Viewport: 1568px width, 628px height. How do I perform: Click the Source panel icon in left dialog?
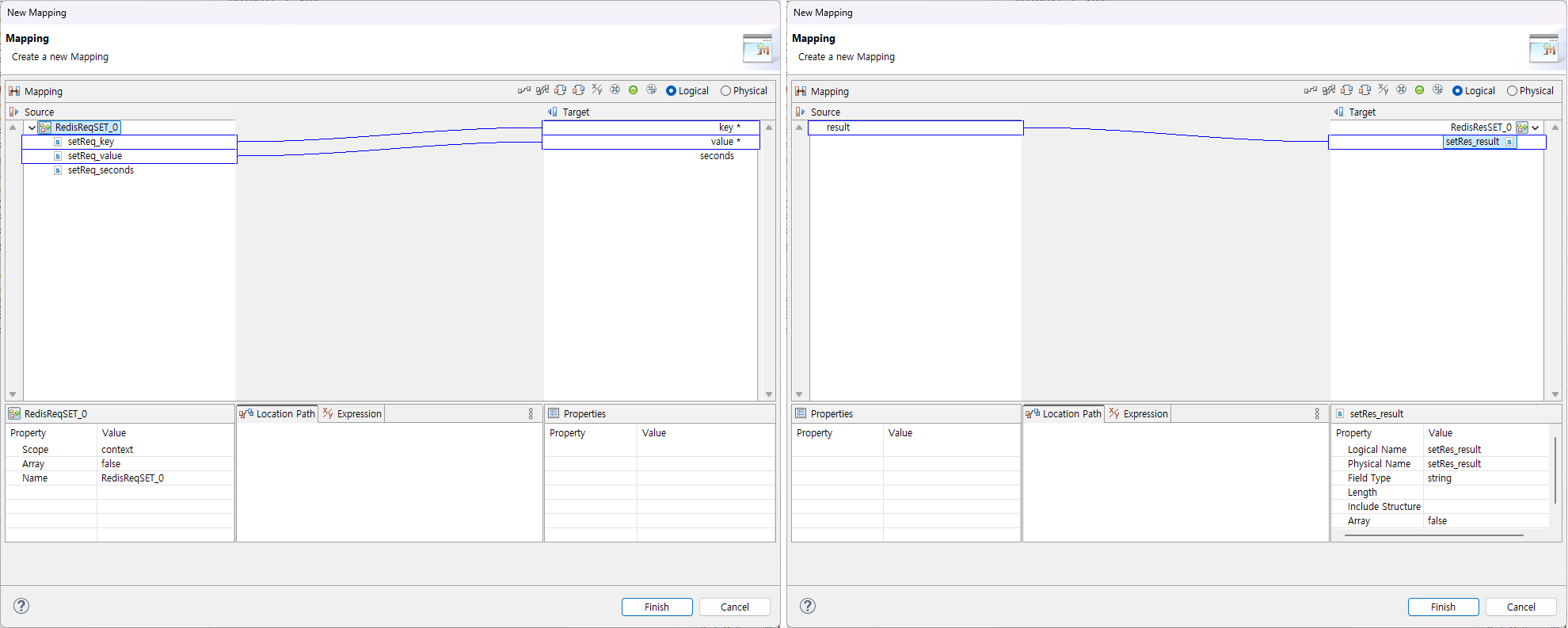[13, 112]
